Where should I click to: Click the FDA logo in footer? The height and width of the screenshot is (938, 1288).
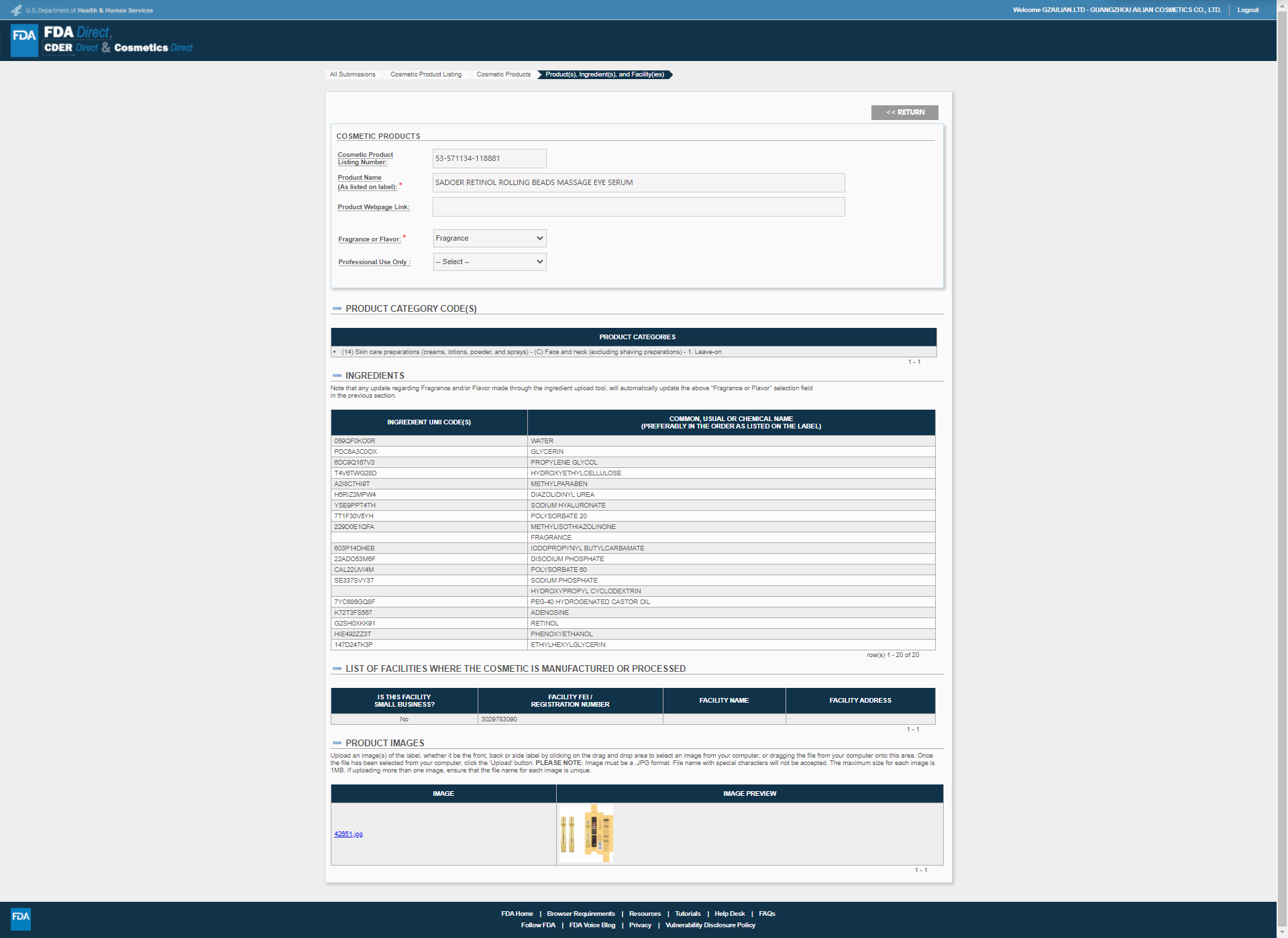pyautogui.click(x=21, y=917)
